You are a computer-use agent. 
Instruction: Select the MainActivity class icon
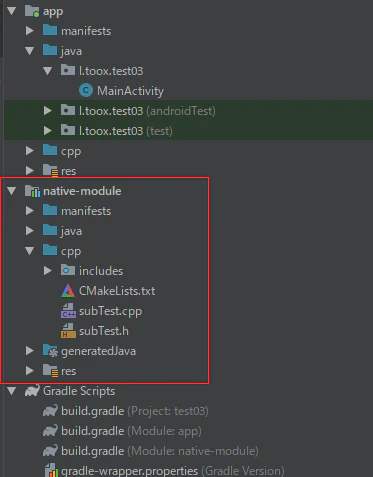(x=86, y=91)
